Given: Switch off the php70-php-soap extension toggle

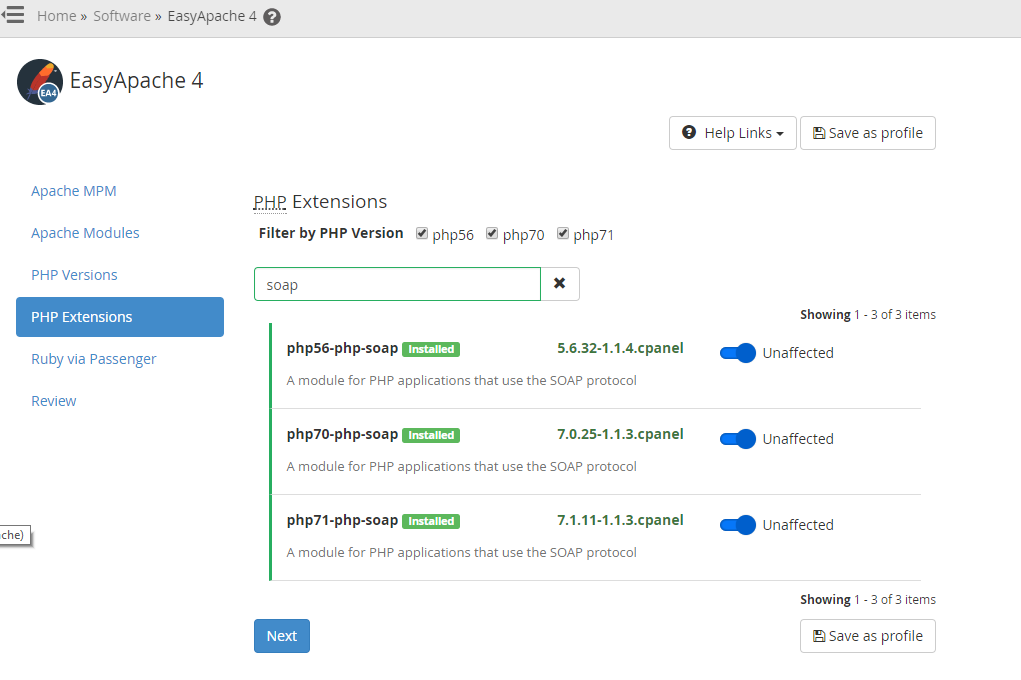Looking at the screenshot, I should tap(738, 439).
